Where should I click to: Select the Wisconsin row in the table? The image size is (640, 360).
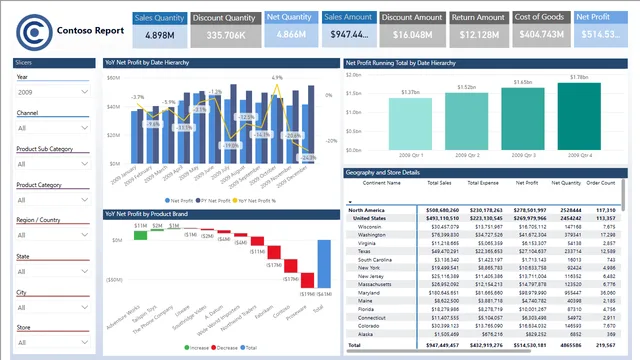[482, 227]
